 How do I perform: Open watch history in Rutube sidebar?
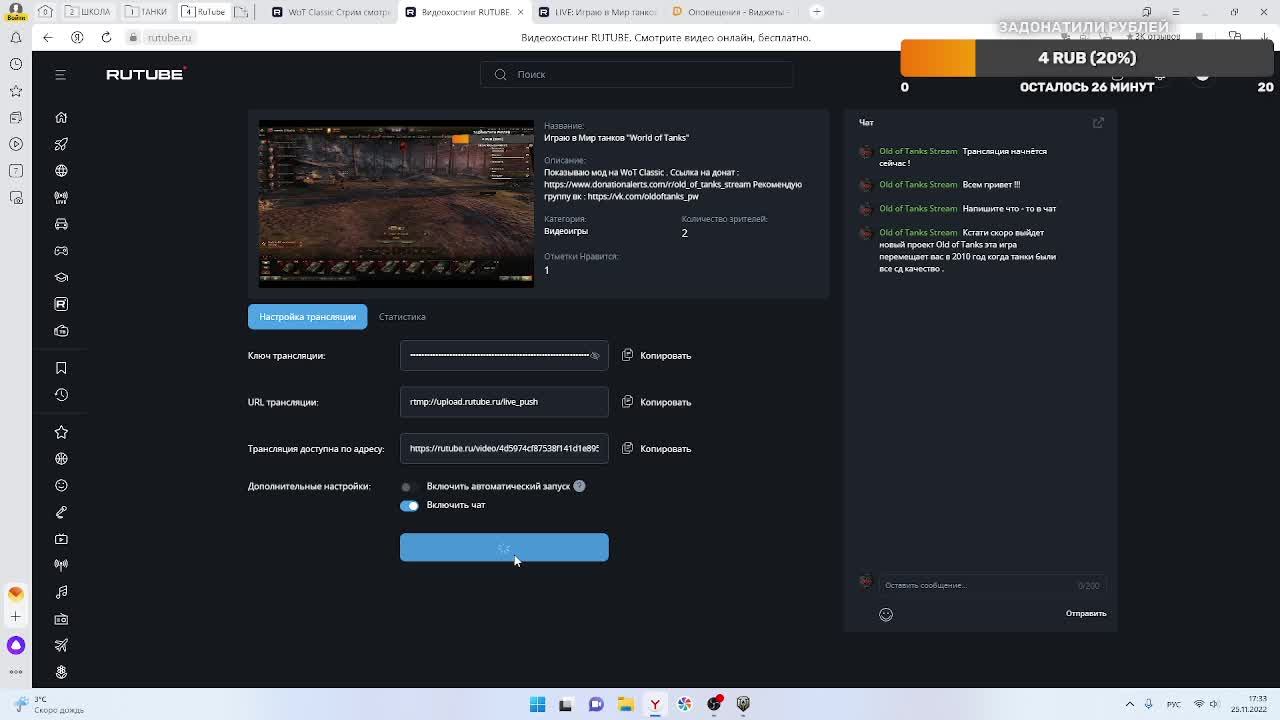[61, 395]
